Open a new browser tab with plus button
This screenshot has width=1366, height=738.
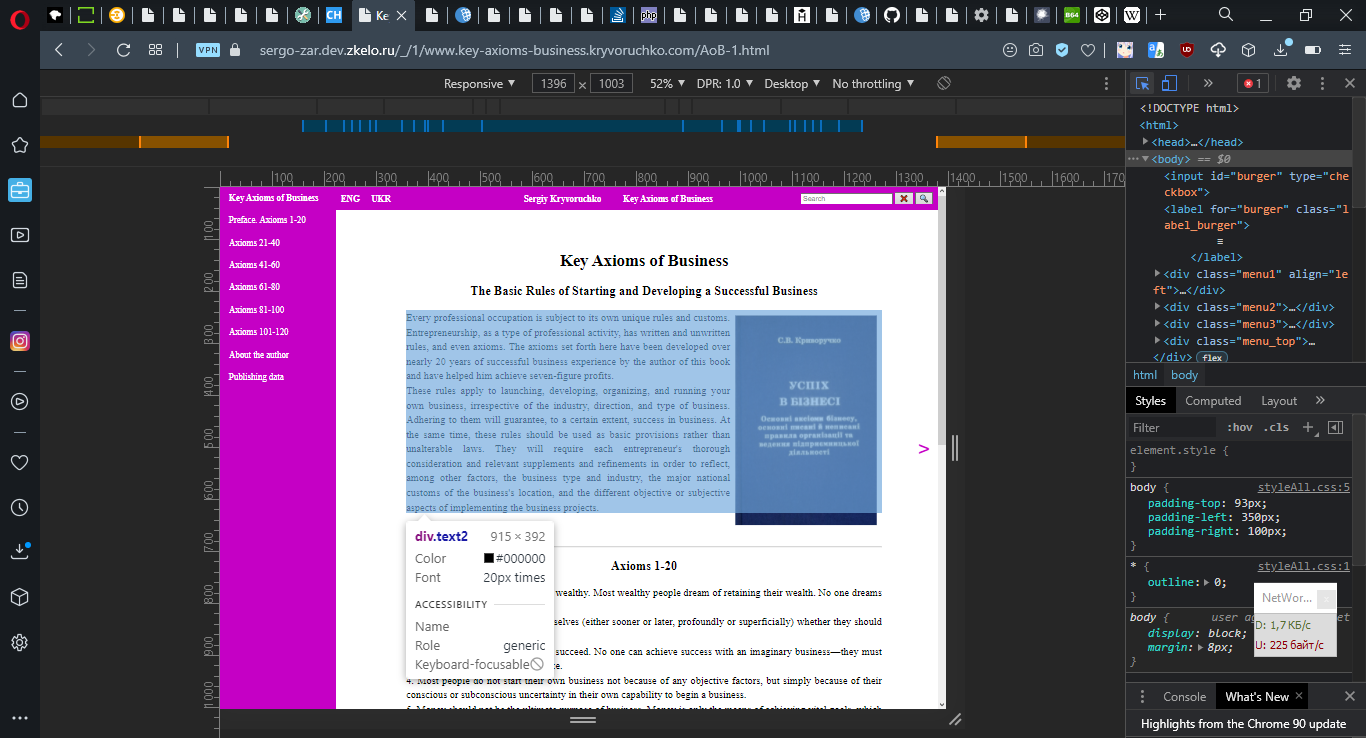click(x=1160, y=15)
